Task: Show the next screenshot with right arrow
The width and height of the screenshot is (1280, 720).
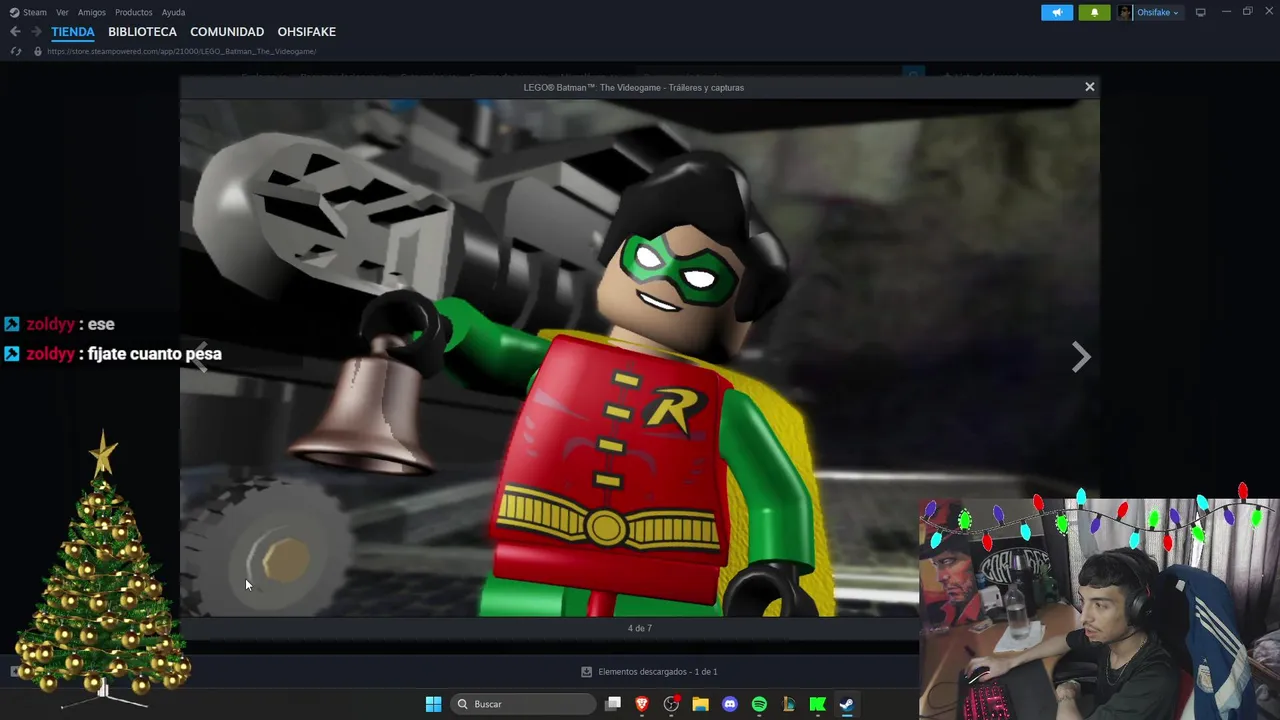Action: [1081, 357]
